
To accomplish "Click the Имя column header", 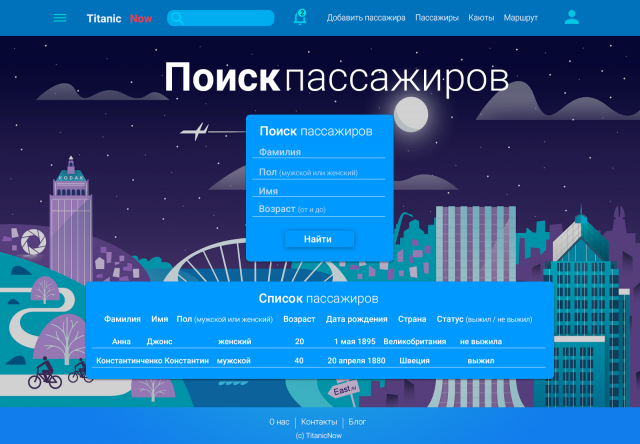I will (x=160, y=319).
